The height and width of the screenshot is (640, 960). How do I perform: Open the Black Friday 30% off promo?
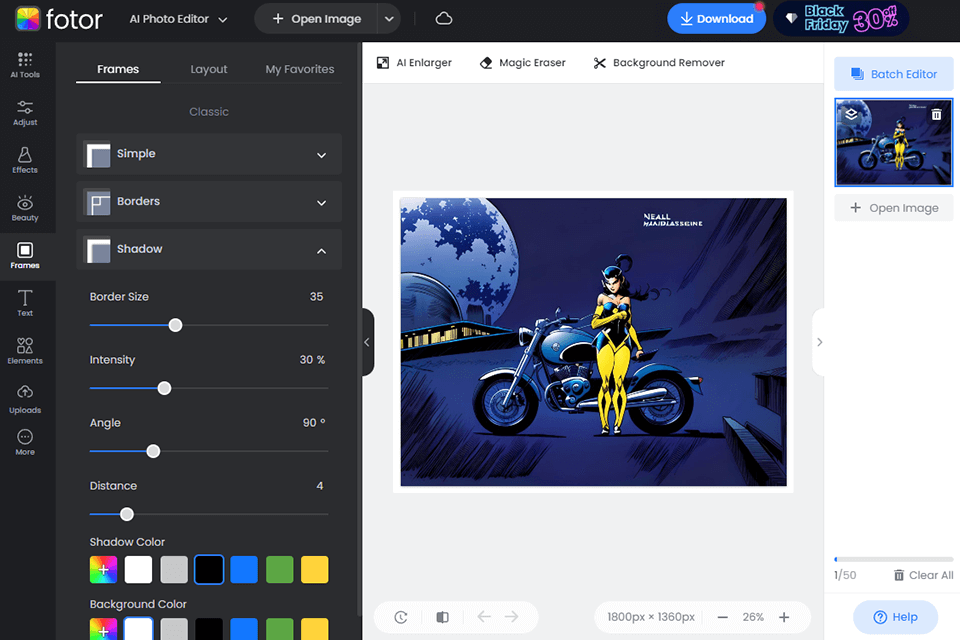click(841, 19)
